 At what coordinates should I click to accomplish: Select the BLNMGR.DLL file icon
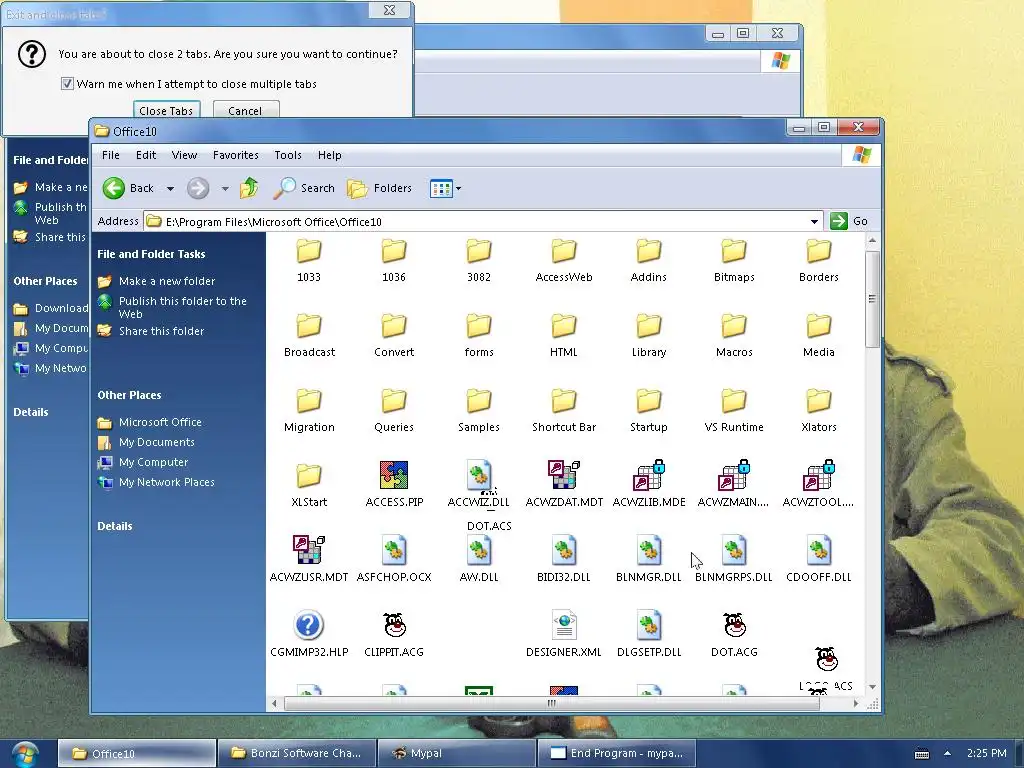(648, 550)
